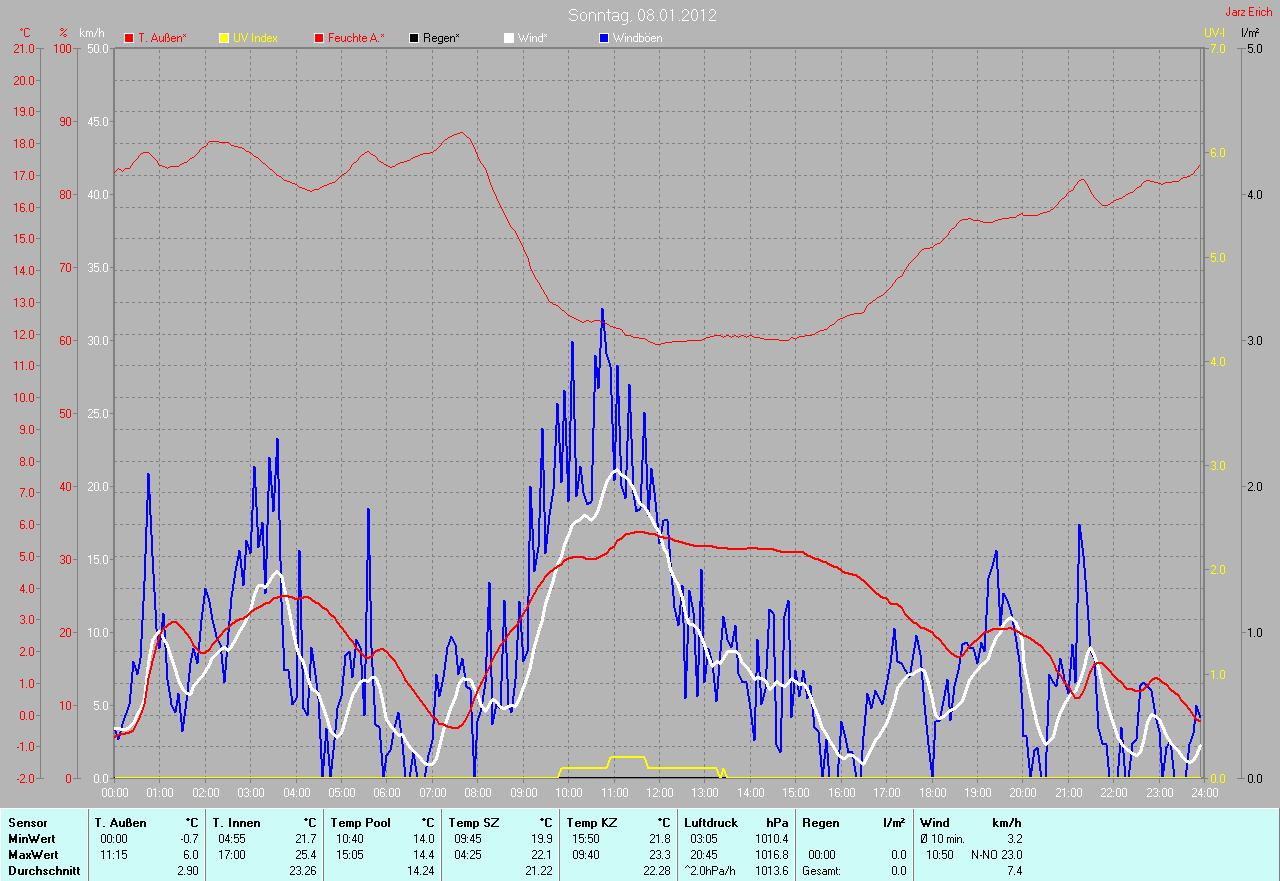Click the Temp SZ column header
Screen dimensions: 1280x881
coord(473,822)
